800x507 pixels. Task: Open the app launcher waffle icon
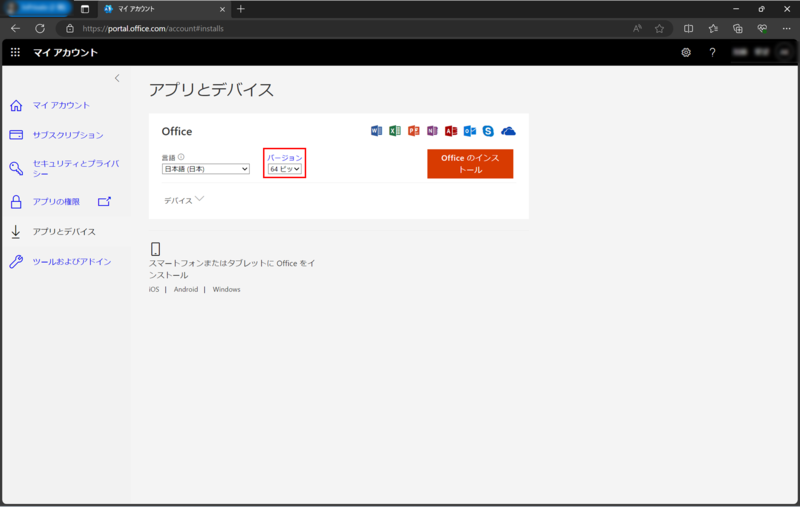click(15, 52)
